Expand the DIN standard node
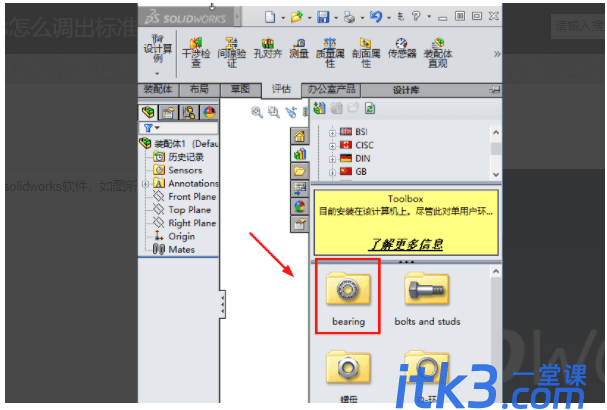The width and height of the screenshot is (607, 410). pyautogui.click(x=332, y=159)
